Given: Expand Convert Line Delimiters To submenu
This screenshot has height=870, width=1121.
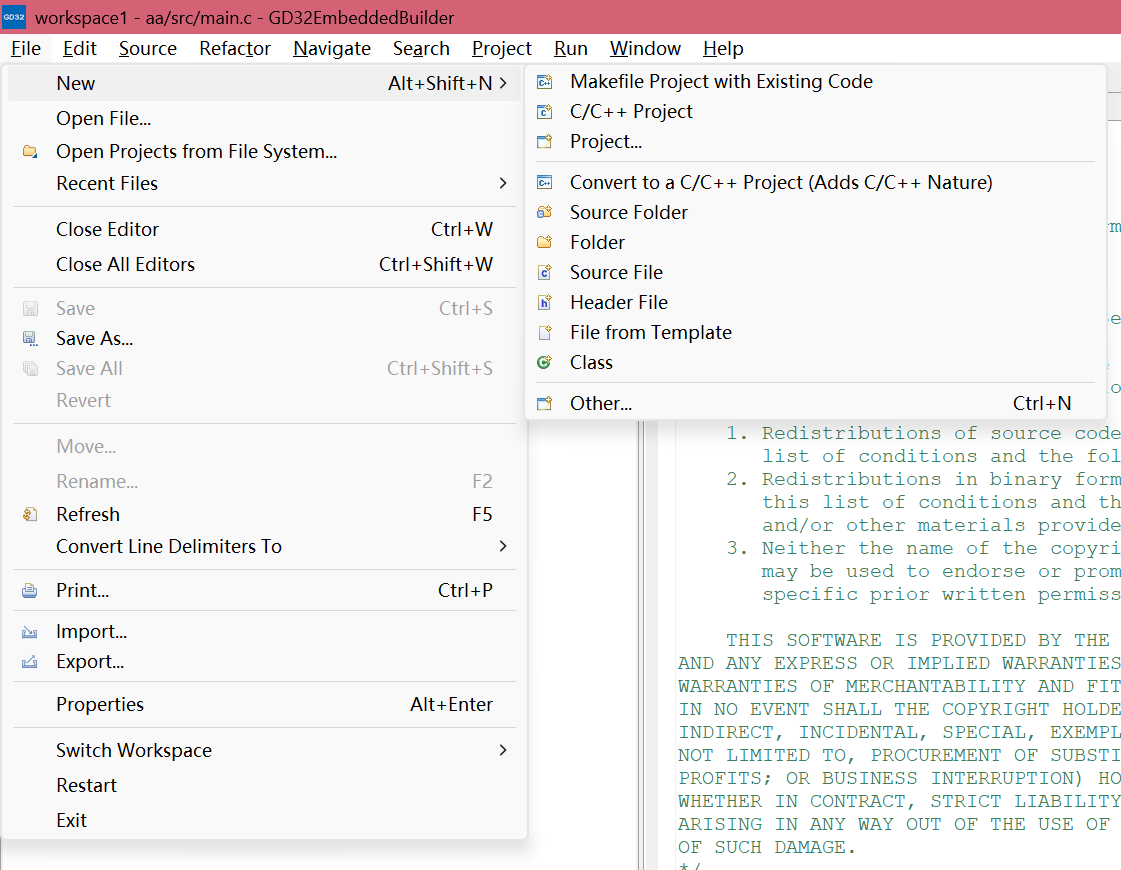Looking at the screenshot, I should tap(503, 546).
